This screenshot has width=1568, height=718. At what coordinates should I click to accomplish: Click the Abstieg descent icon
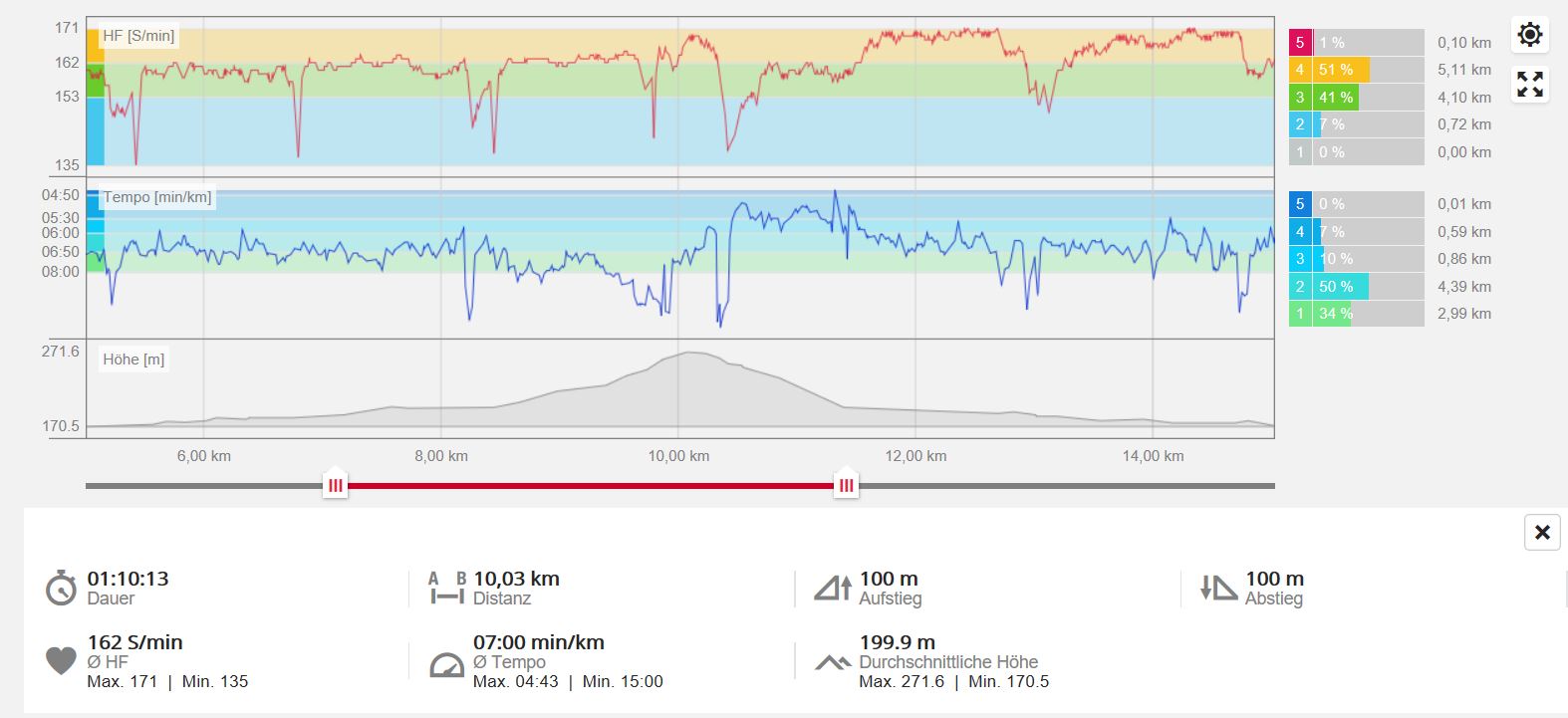pos(1217,588)
